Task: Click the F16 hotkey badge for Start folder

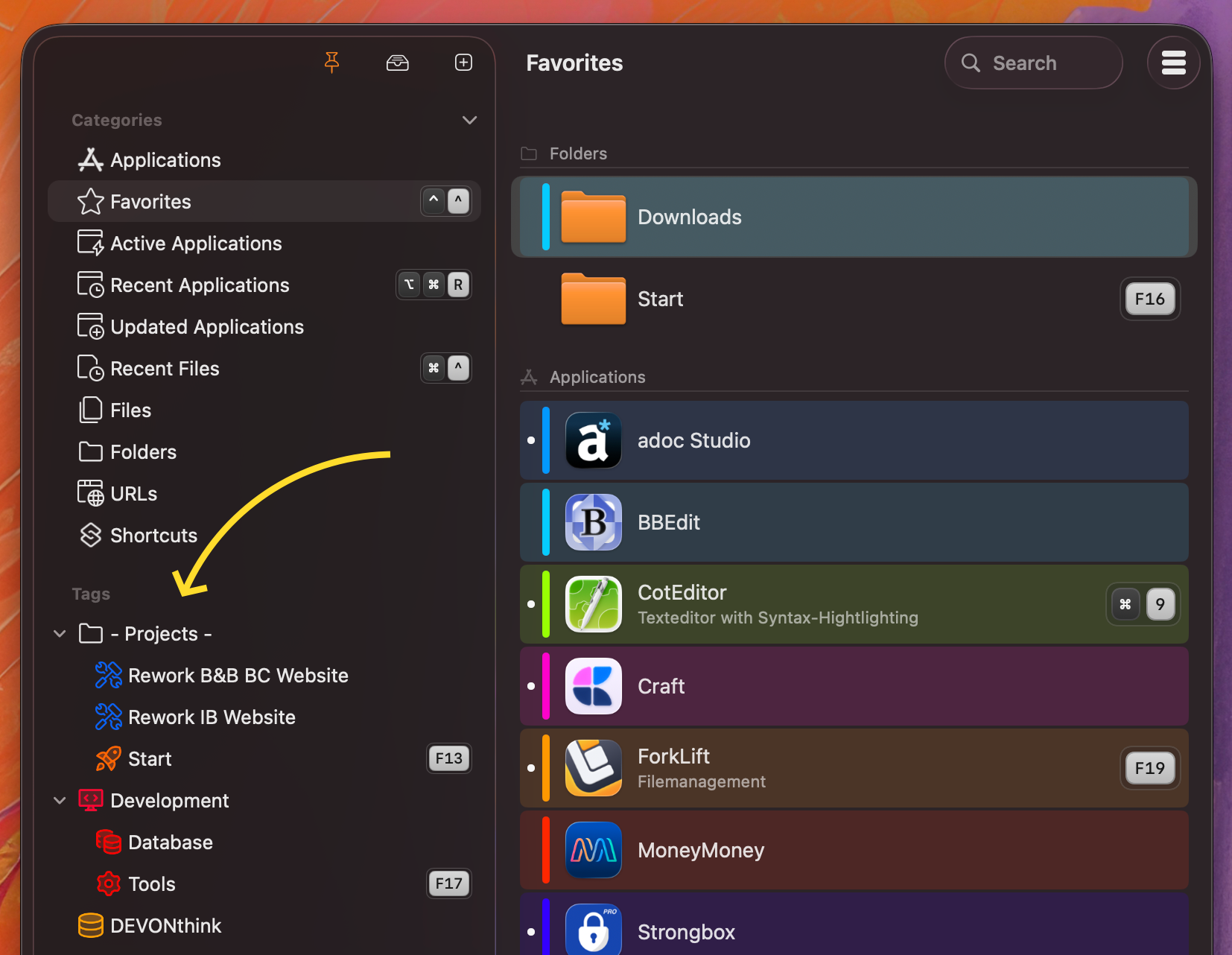Action: (1149, 299)
